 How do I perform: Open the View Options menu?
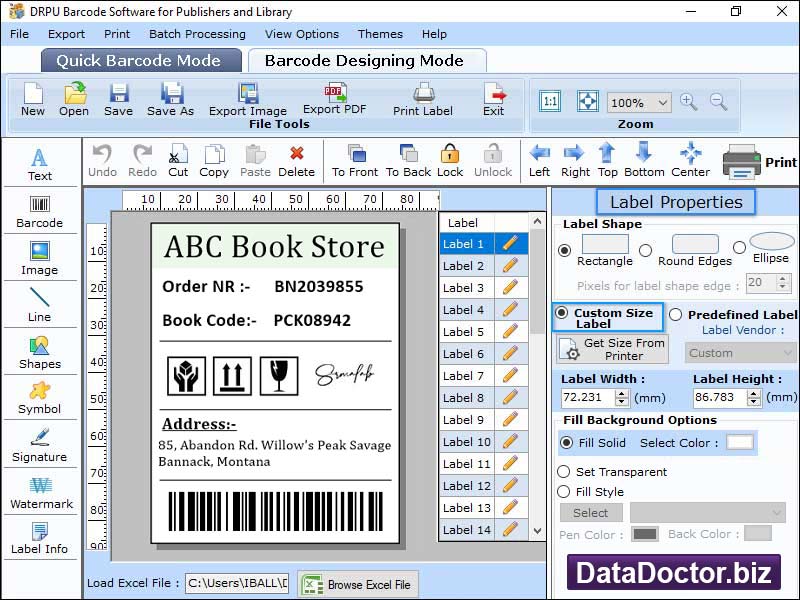coord(302,34)
